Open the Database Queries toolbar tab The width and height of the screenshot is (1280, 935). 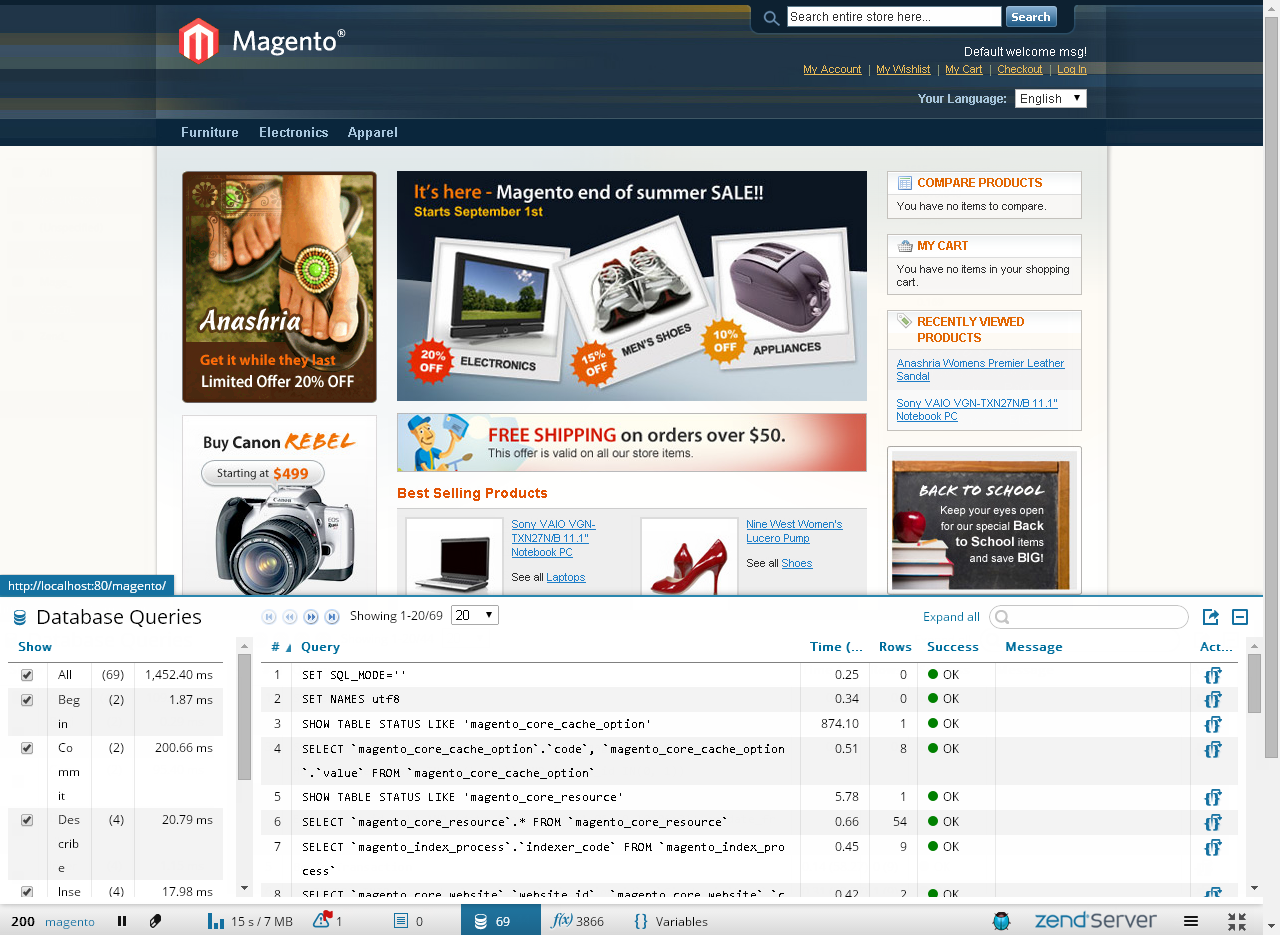[494, 921]
